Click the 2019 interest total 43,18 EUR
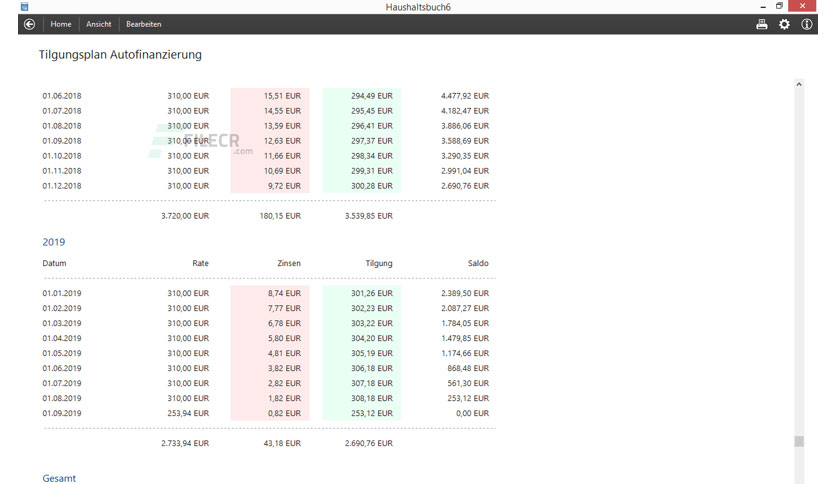 click(x=282, y=443)
